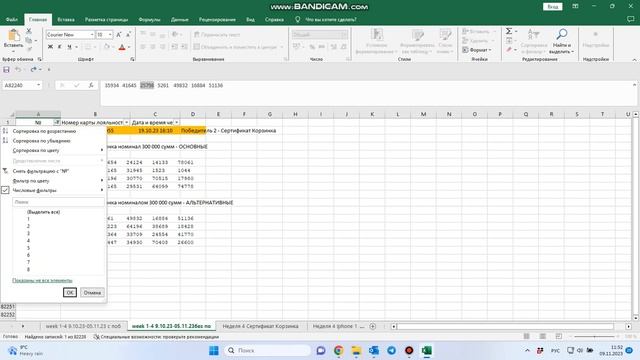The image size is (640, 360).
Task: Open the № column filter dropdown button
Action: pos(57,122)
